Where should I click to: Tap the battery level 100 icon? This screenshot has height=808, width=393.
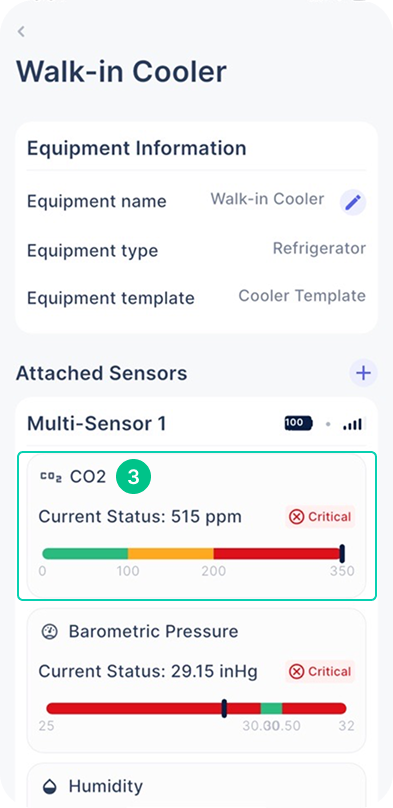[x=298, y=424]
